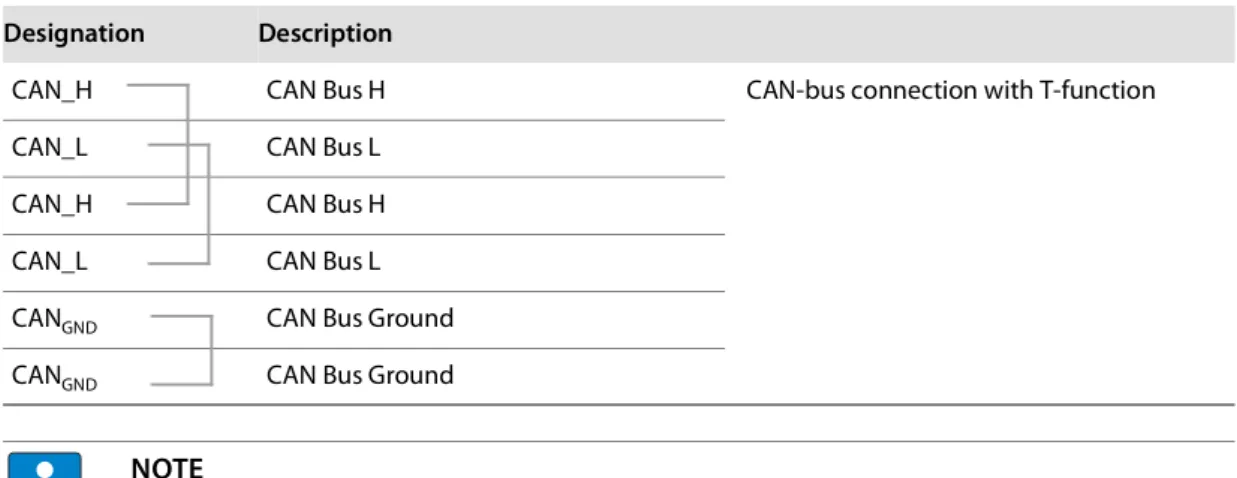
Task: Click the second CAN_H designation in third row
Action: pos(52,205)
